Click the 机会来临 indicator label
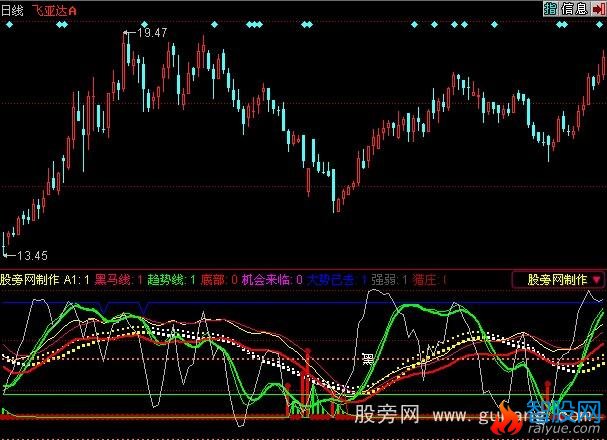The width and height of the screenshot is (607, 440). pyautogui.click(x=268, y=281)
